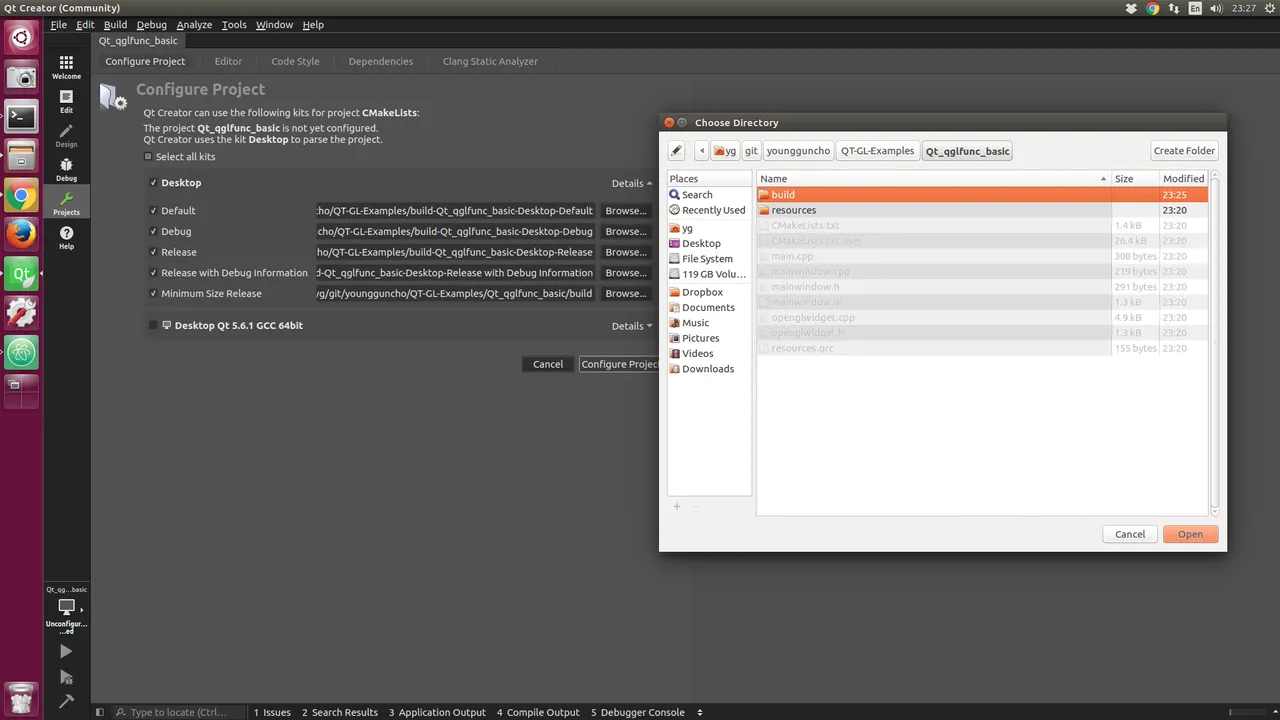Click Browse for the Default build path

click(626, 211)
